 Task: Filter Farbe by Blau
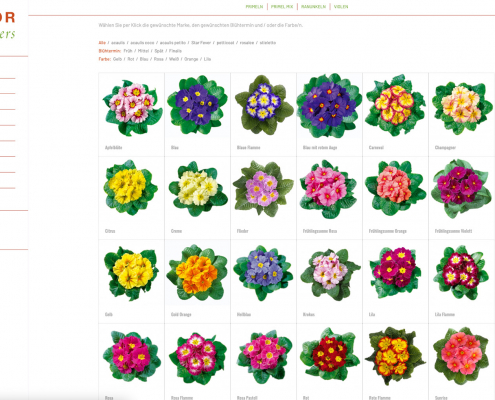coord(144,59)
